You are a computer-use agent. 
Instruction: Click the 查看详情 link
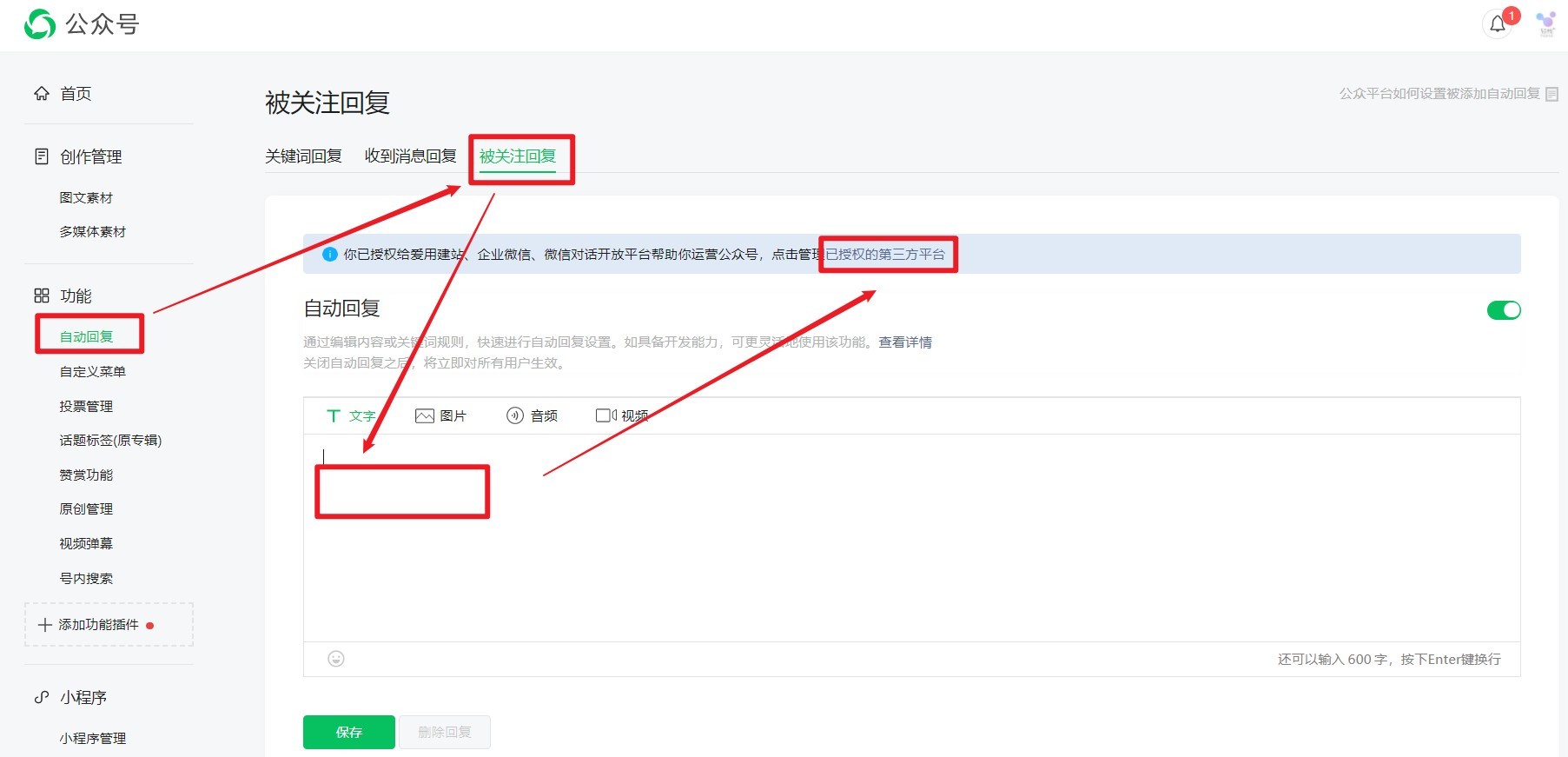905,342
